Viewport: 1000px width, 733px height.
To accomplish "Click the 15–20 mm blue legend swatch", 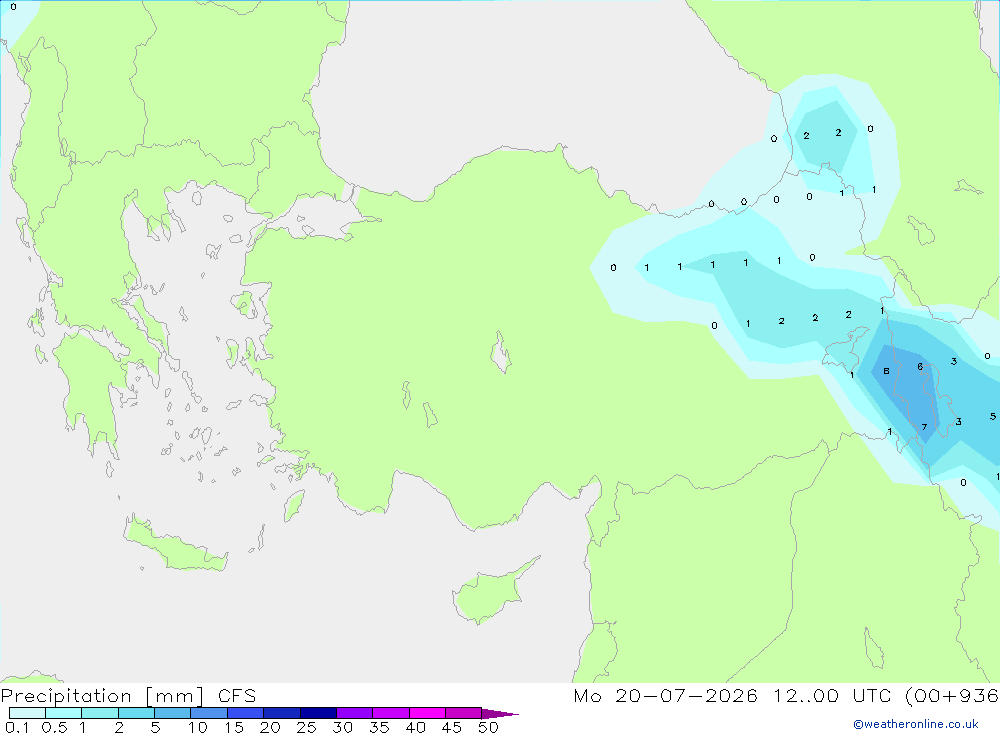I will (245, 713).
